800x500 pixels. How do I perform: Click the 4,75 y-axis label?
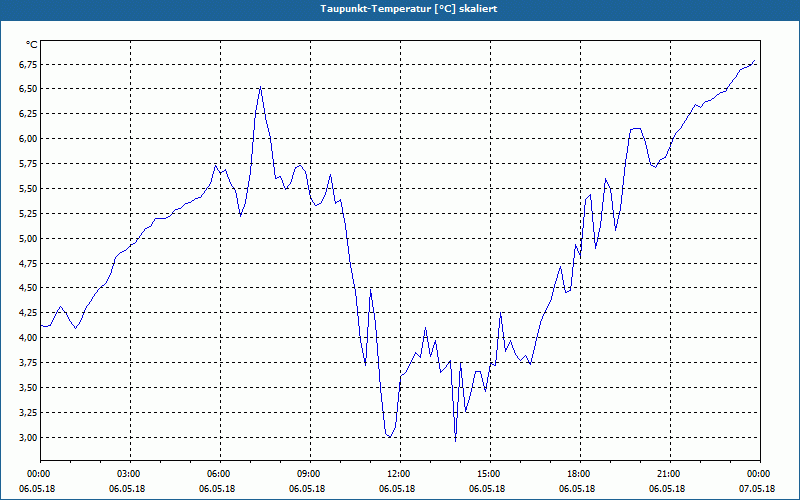click(x=28, y=263)
